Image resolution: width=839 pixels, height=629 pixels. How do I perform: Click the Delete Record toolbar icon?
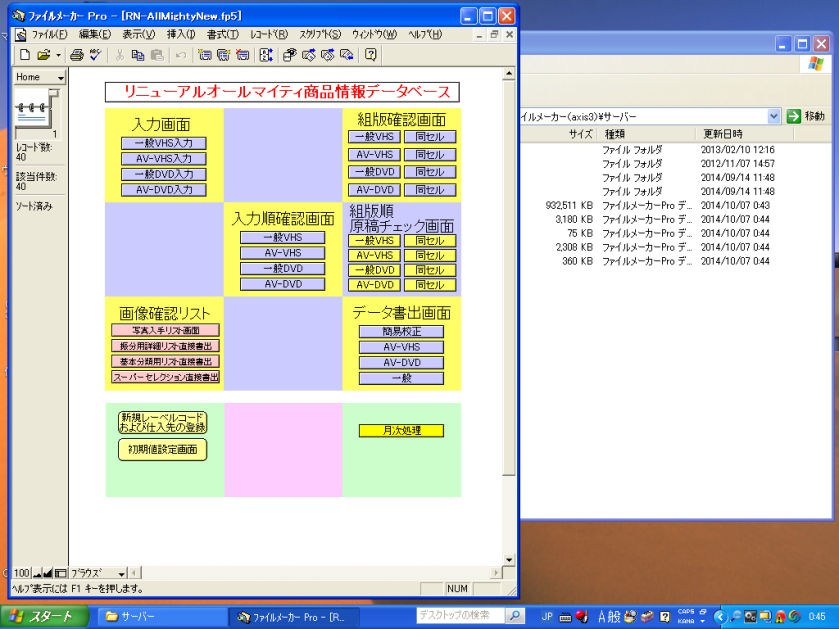[x=242, y=55]
